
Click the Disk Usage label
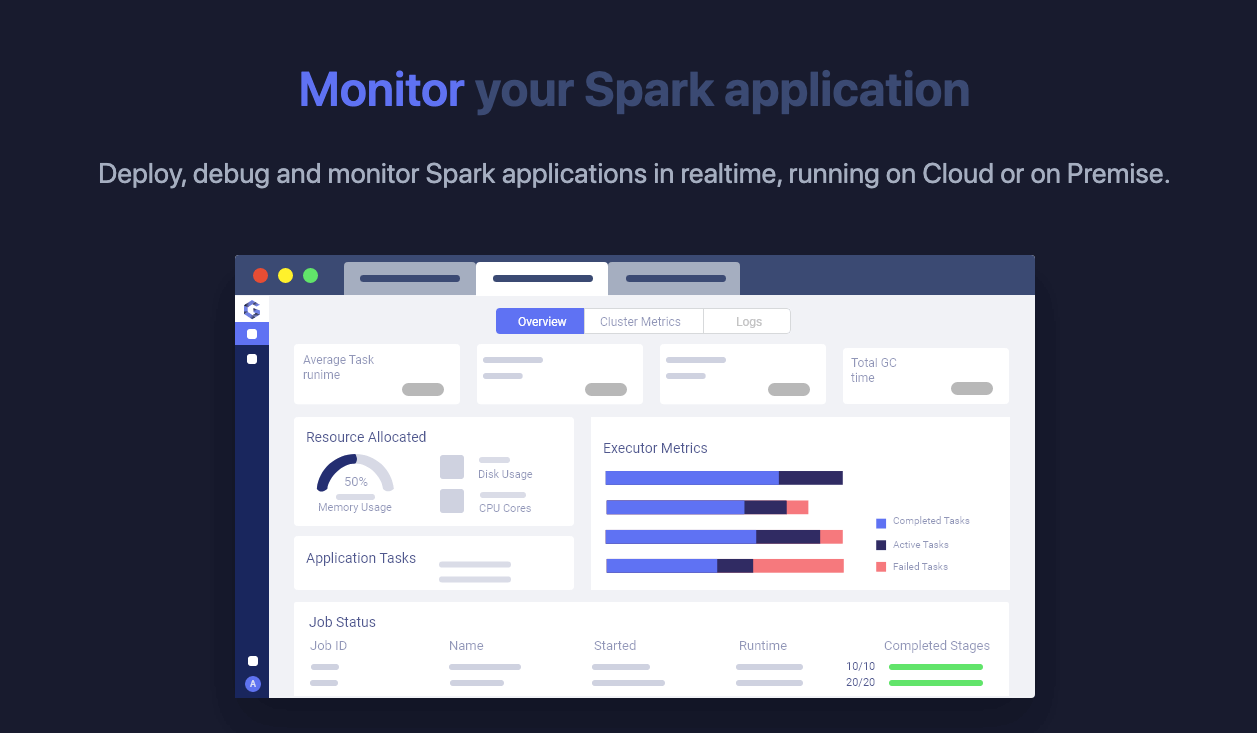[x=505, y=474]
